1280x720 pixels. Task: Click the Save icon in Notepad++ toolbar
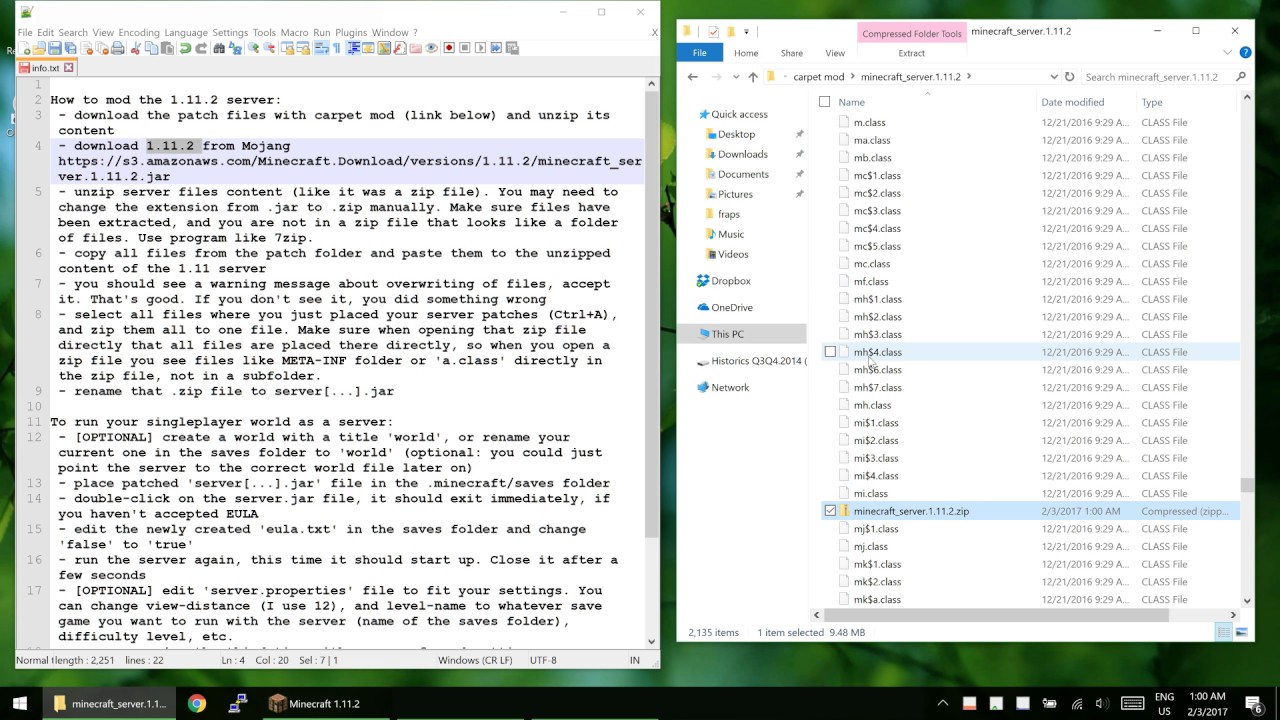coord(55,48)
